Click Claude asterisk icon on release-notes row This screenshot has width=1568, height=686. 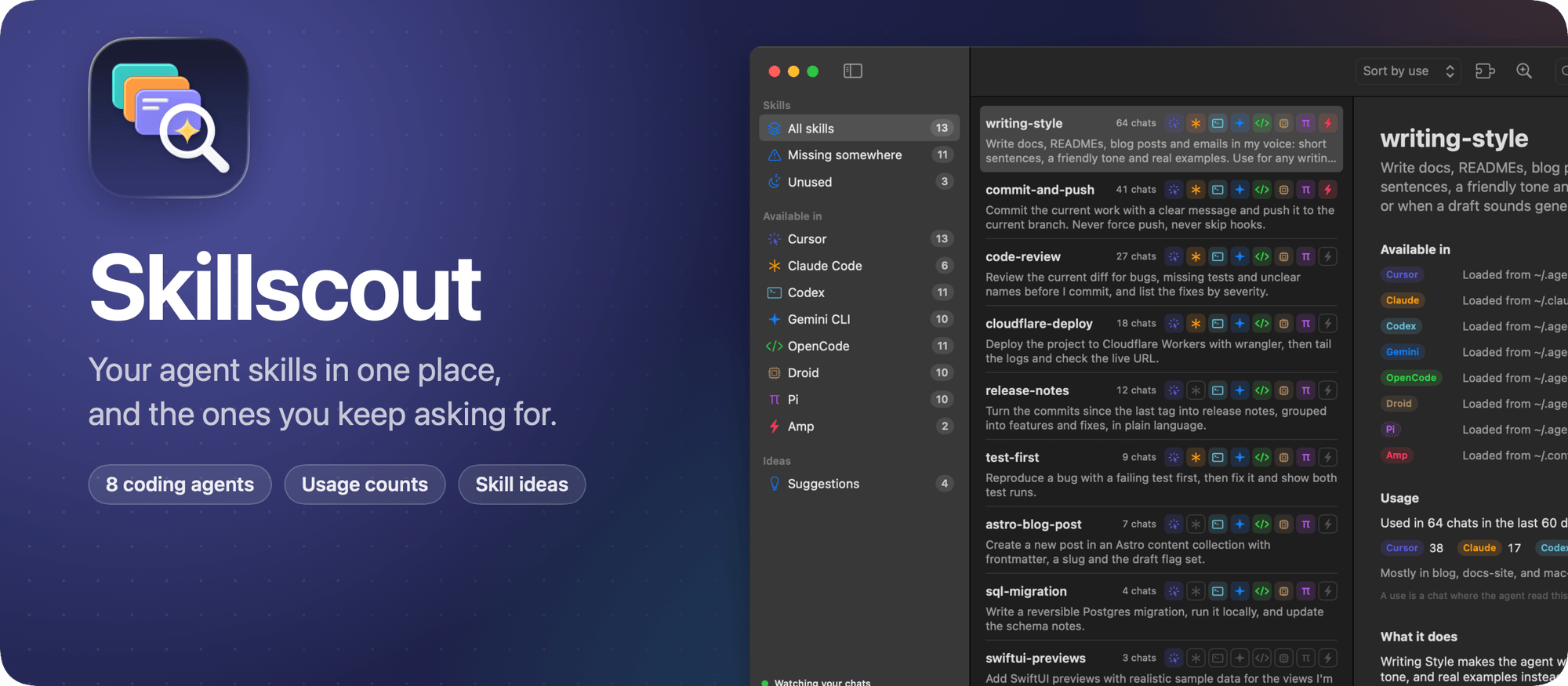click(x=1196, y=390)
